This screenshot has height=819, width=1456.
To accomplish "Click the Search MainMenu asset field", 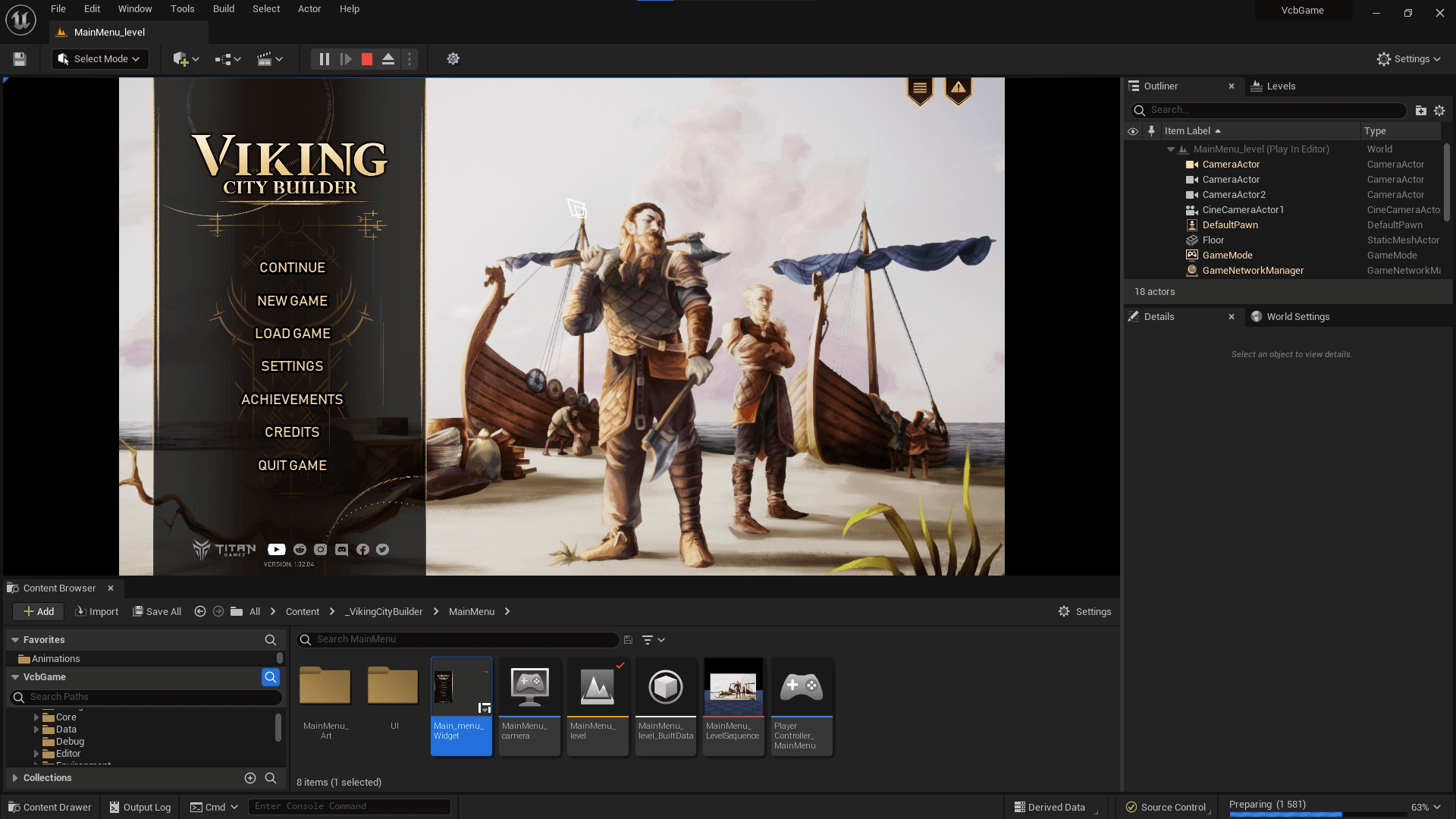I will pos(457,640).
